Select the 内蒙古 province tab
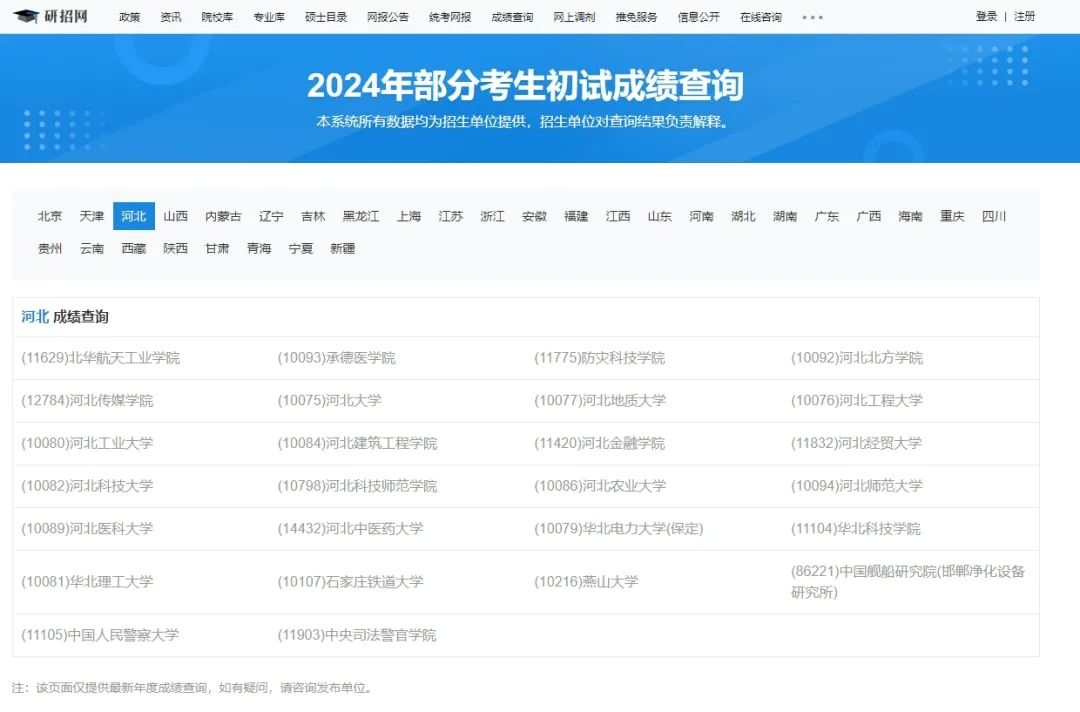The width and height of the screenshot is (1080, 712). pyautogui.click(x=223, y=216)
